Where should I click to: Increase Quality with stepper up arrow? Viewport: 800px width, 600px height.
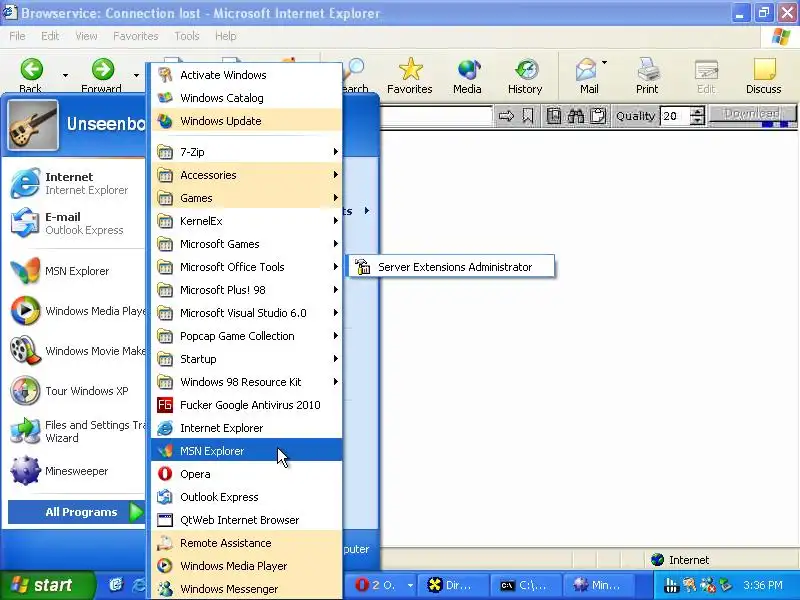(x=697, y=111)
